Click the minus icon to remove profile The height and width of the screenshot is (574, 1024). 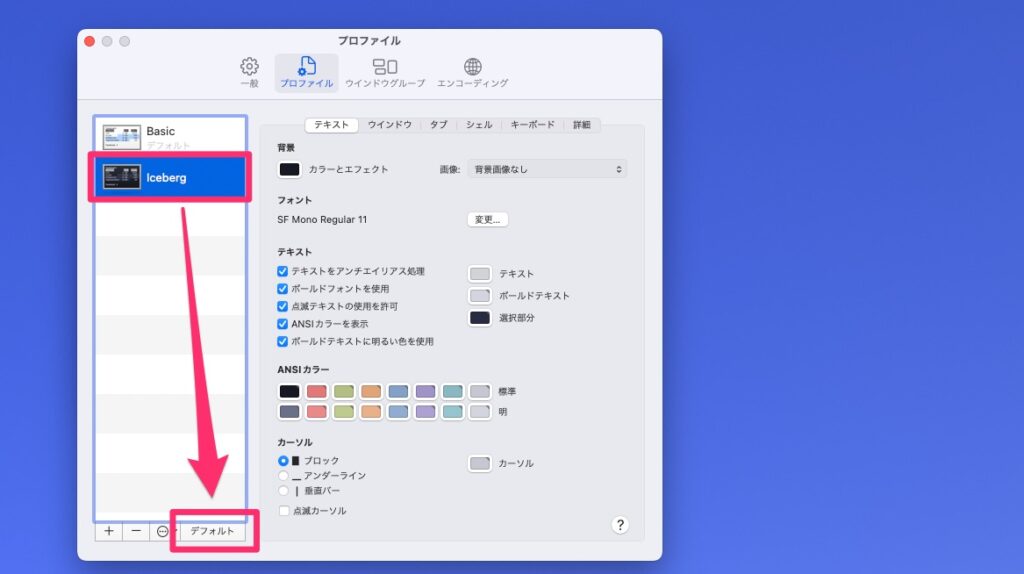pyautogui.click(x=136, y=531)
